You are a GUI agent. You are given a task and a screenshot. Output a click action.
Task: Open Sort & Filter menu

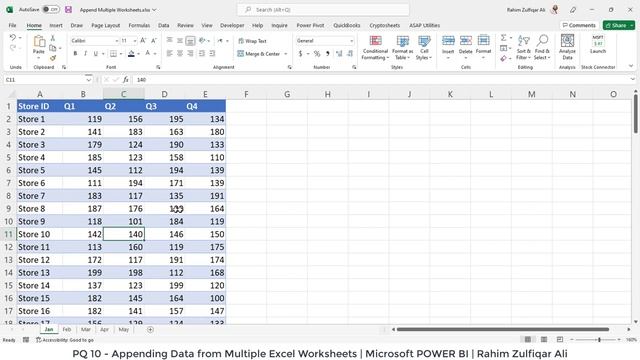523,47
